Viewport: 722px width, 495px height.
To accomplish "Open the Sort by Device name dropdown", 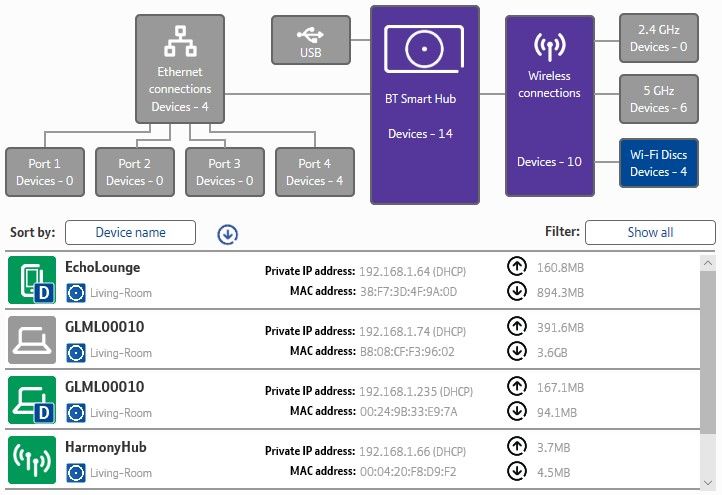I will tap(130, 233).
